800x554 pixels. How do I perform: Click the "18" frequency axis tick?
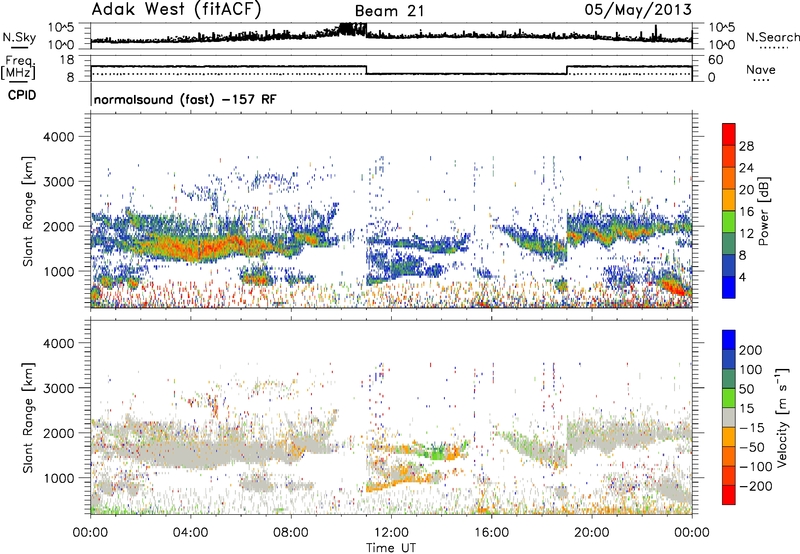coord(67,60)
